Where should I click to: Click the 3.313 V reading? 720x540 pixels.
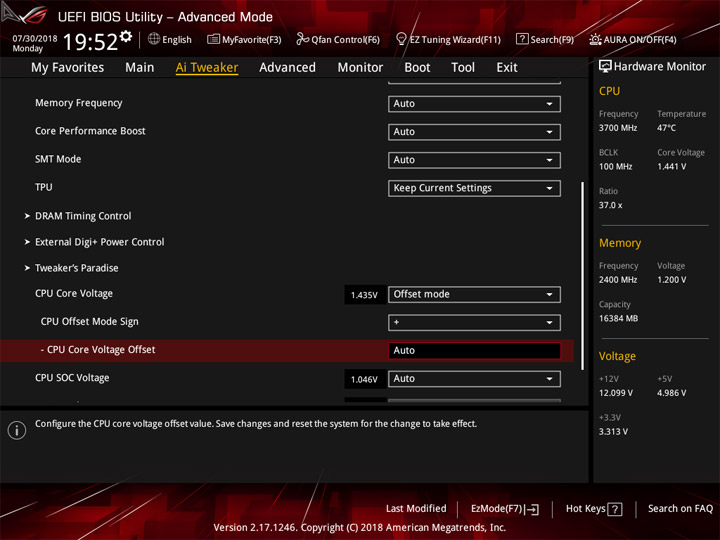point(613,432)
